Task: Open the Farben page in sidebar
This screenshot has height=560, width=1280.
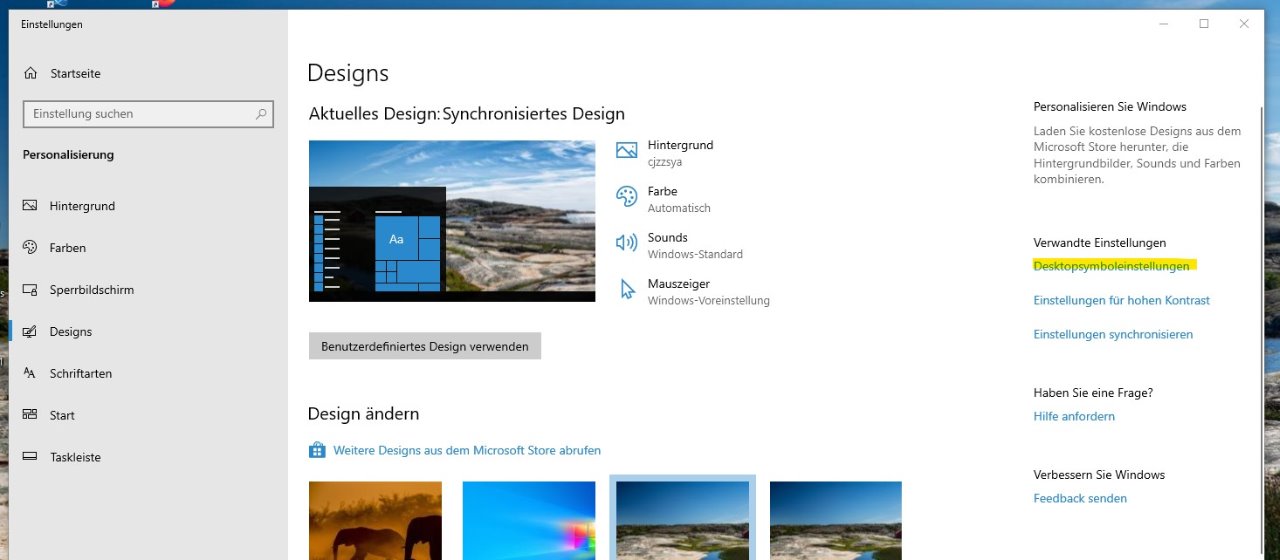Action: [x=148, y=248]
